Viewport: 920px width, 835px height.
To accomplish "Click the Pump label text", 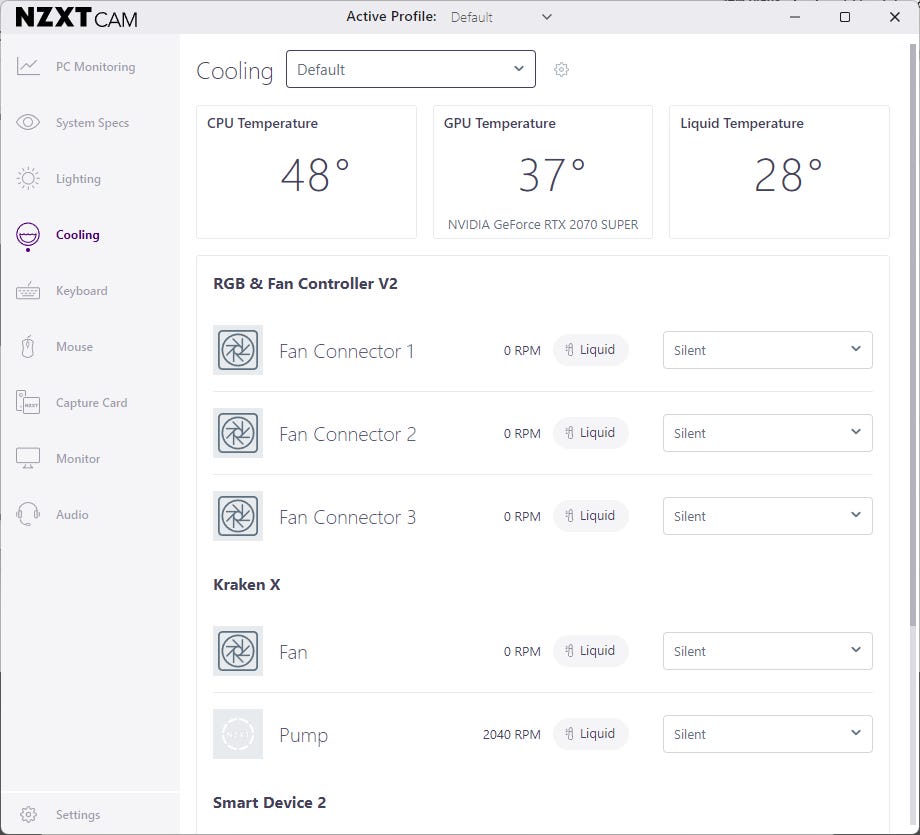I will point(303,735).
